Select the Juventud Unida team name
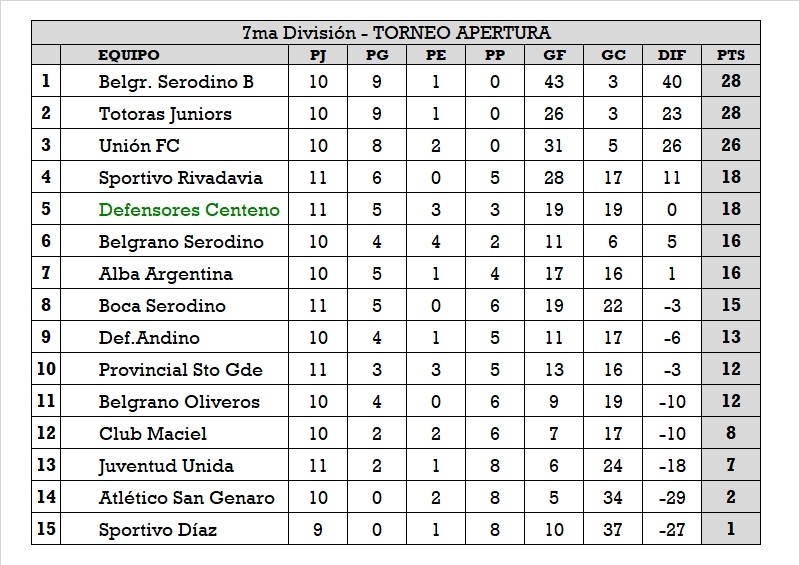Screen dimensions: 799x565 pos(166,466)
